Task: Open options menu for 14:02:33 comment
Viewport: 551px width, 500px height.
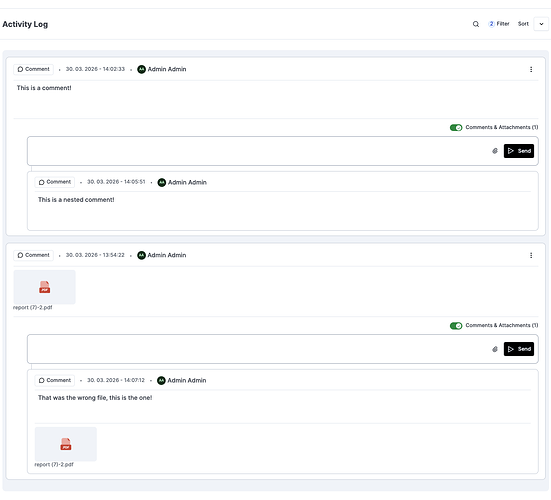Action: [x=531, y=70]
